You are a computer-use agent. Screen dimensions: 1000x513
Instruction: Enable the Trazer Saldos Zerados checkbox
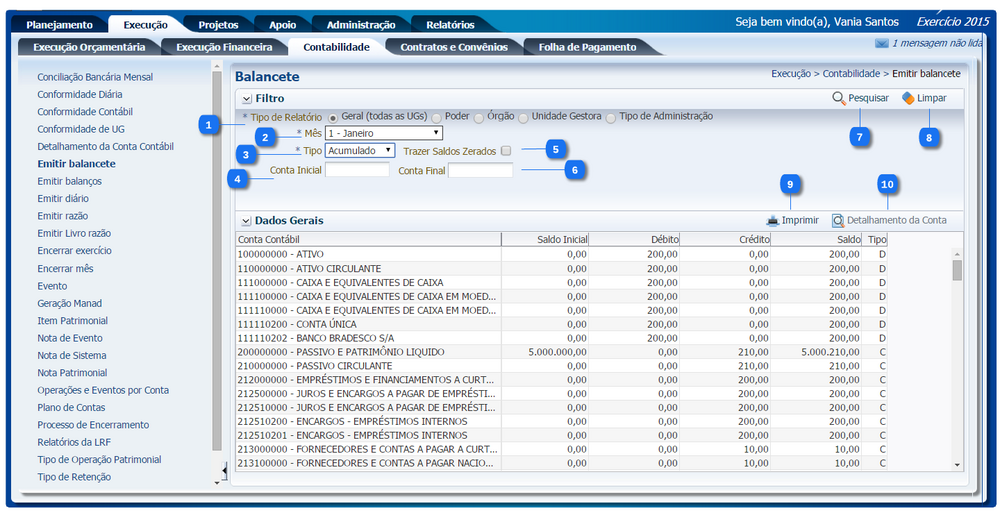(x=506, y=151)
